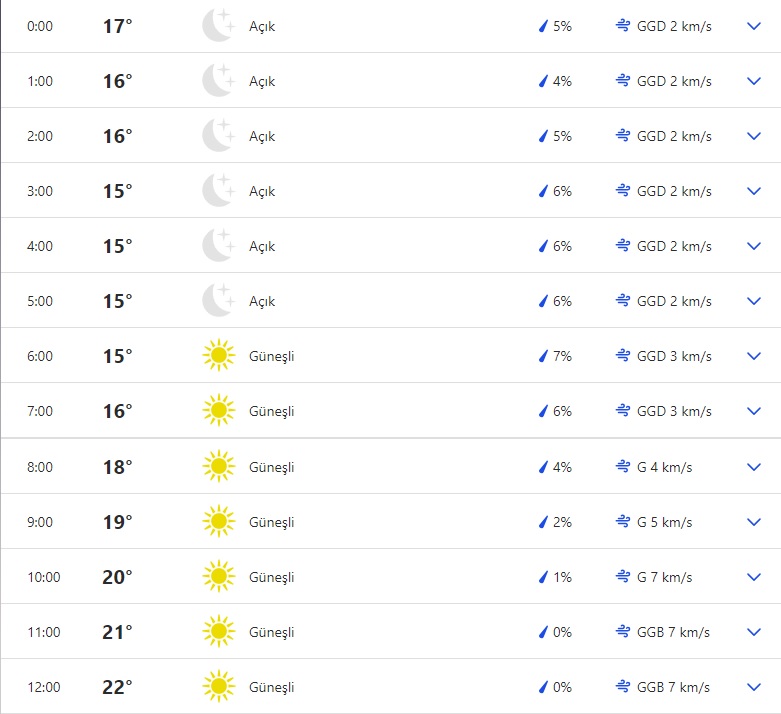Click the G 4 km/s wind text

pyautogui.click(x=664, y=467)
